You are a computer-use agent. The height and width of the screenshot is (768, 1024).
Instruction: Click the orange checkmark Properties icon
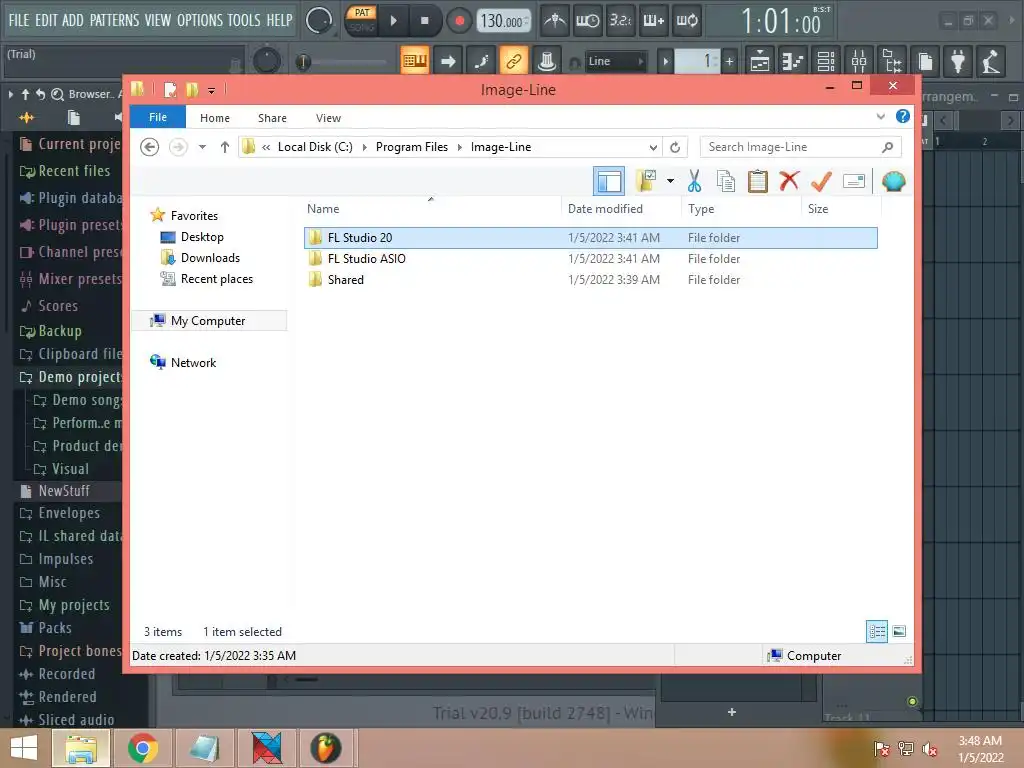[x=821, y=181]
